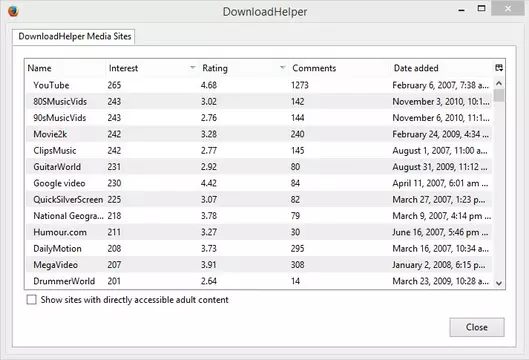Click the scrollbar up arrow
This screenshot has width=529, height=360.
coord(499,83)
